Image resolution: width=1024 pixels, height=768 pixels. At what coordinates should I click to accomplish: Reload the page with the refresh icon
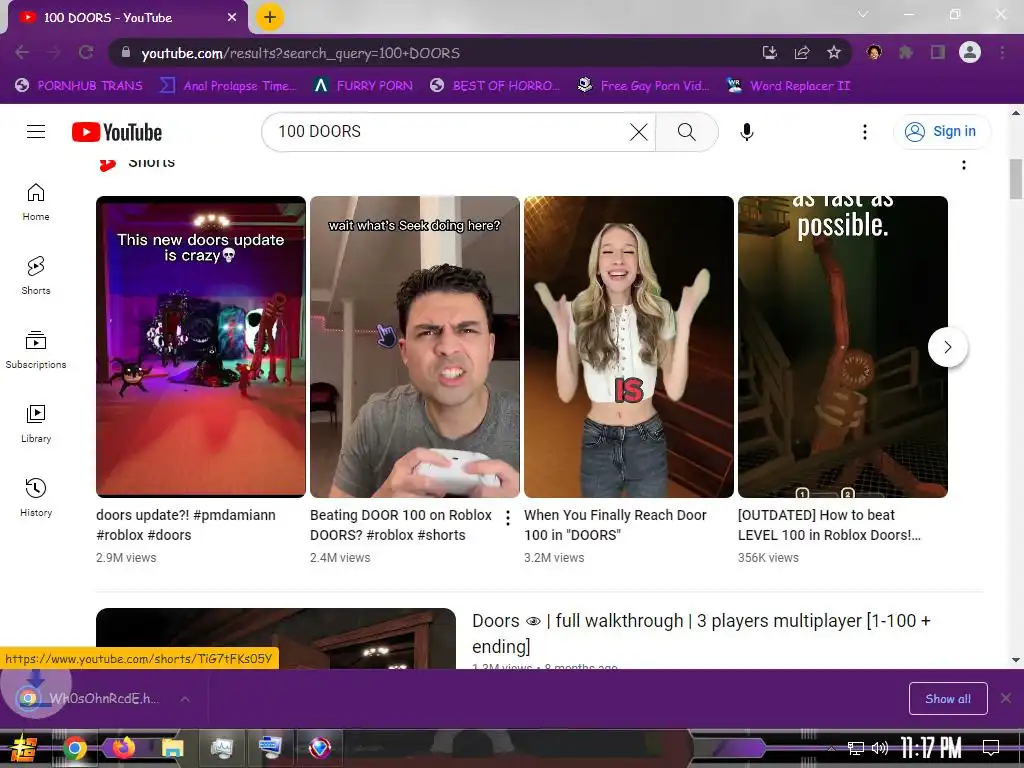(x=86, y=52)
